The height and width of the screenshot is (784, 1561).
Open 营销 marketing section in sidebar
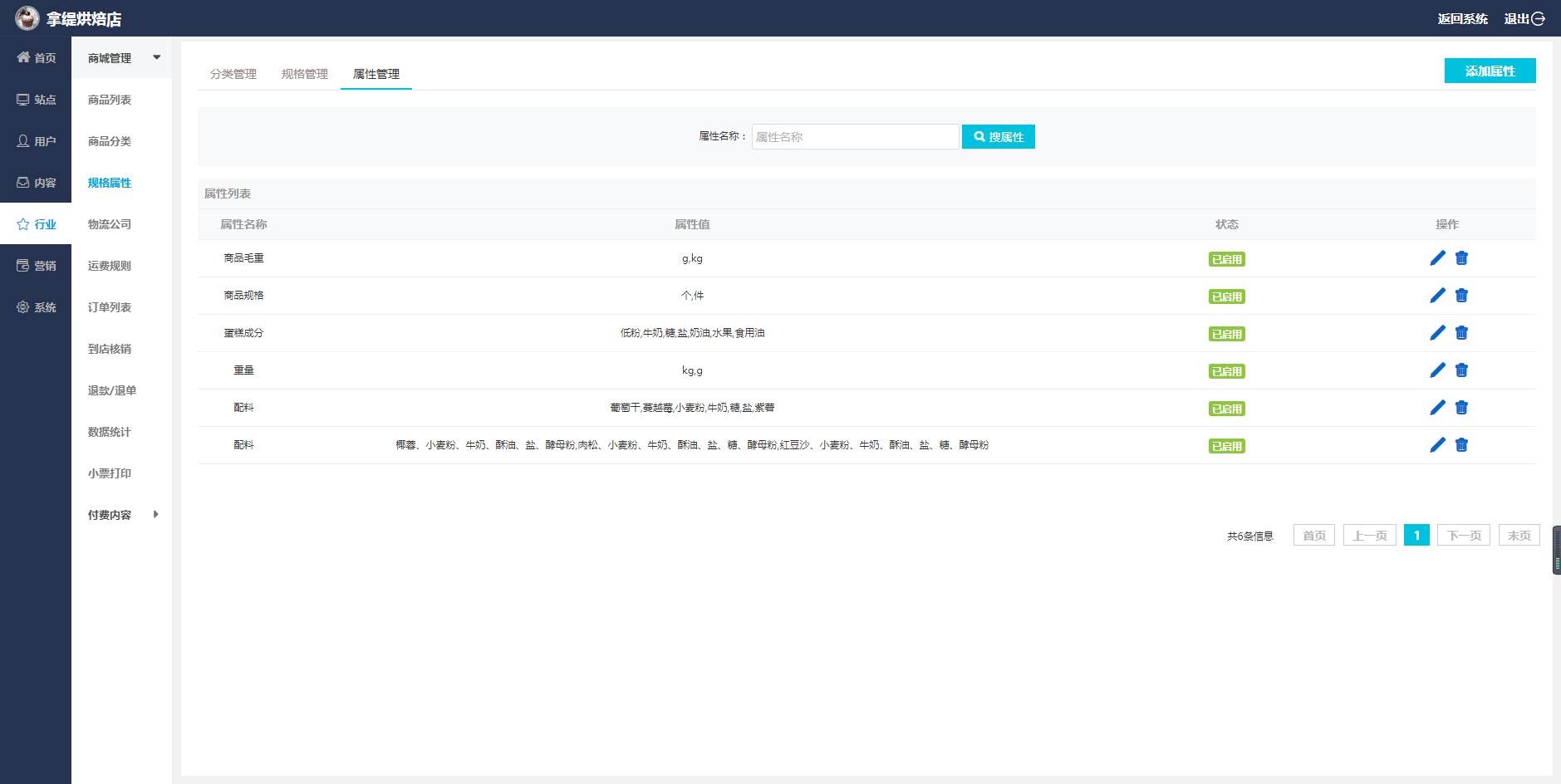tap(36, 265)
